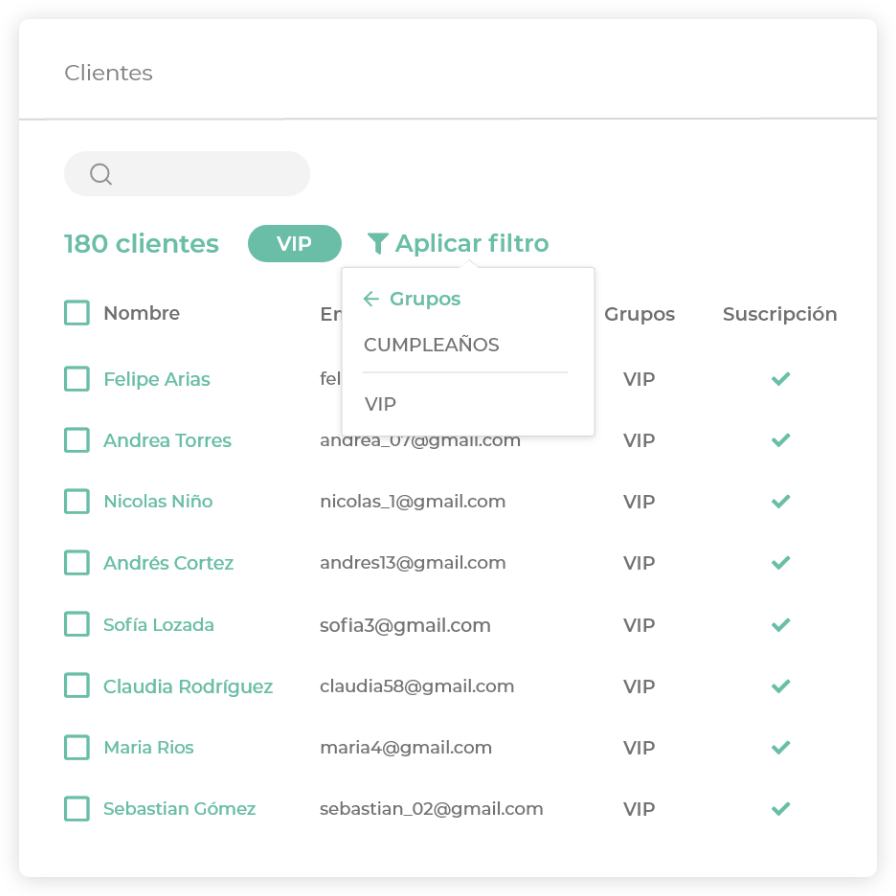896x896 pixels.
Task: Select Claudia Rodríguez row checkbox
Action: (x=77, y=686)
